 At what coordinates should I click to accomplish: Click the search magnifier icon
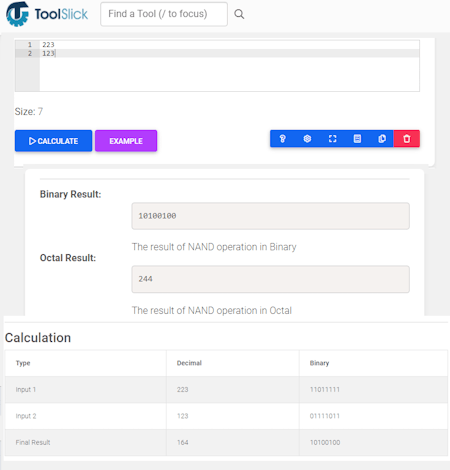pos(239,14)
